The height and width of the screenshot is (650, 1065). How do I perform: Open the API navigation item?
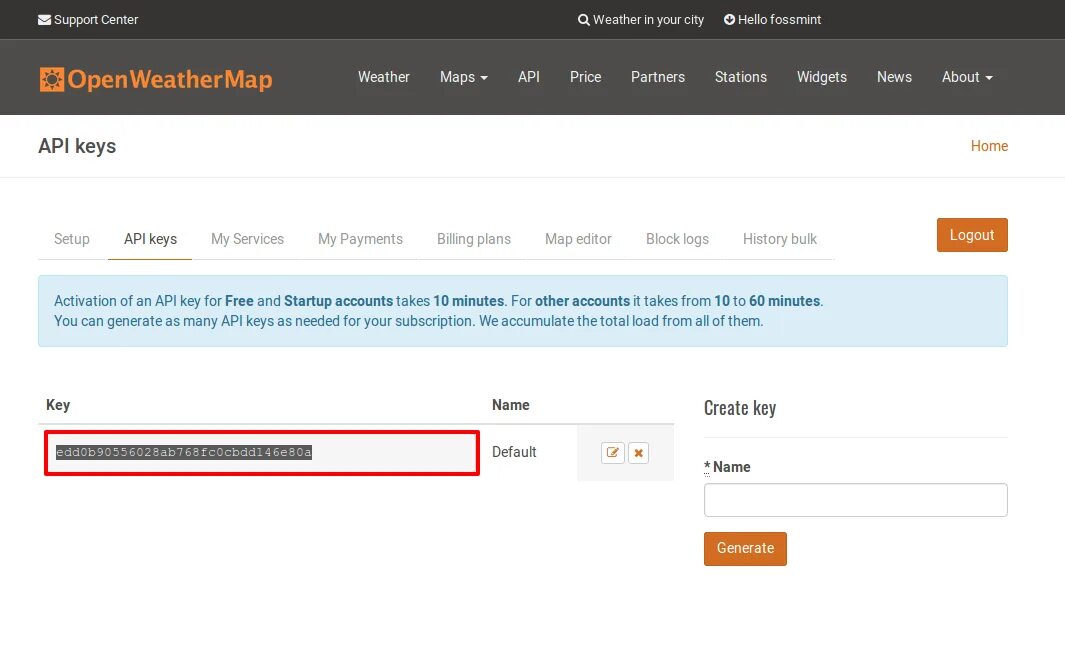point(529,77)
